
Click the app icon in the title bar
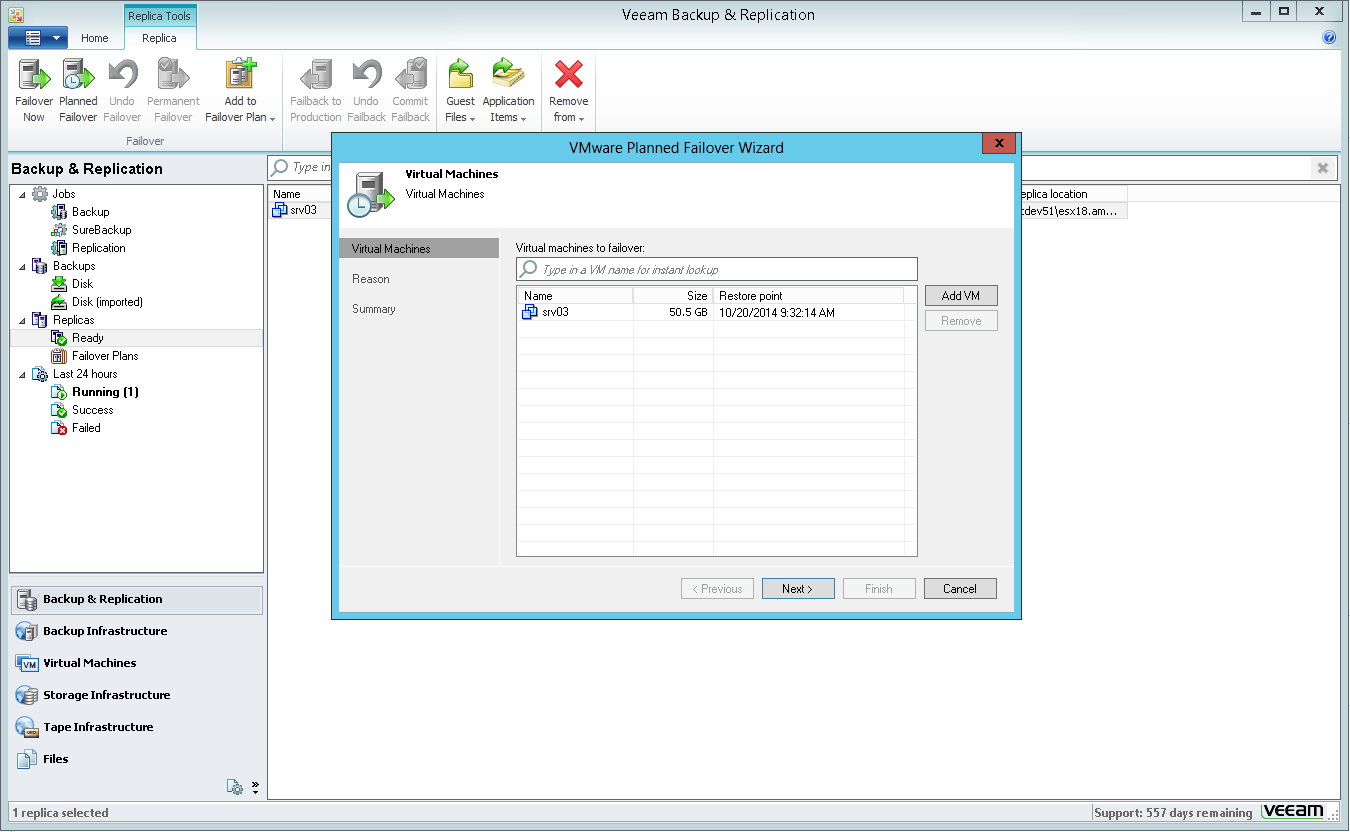click(x=15, y=14)
